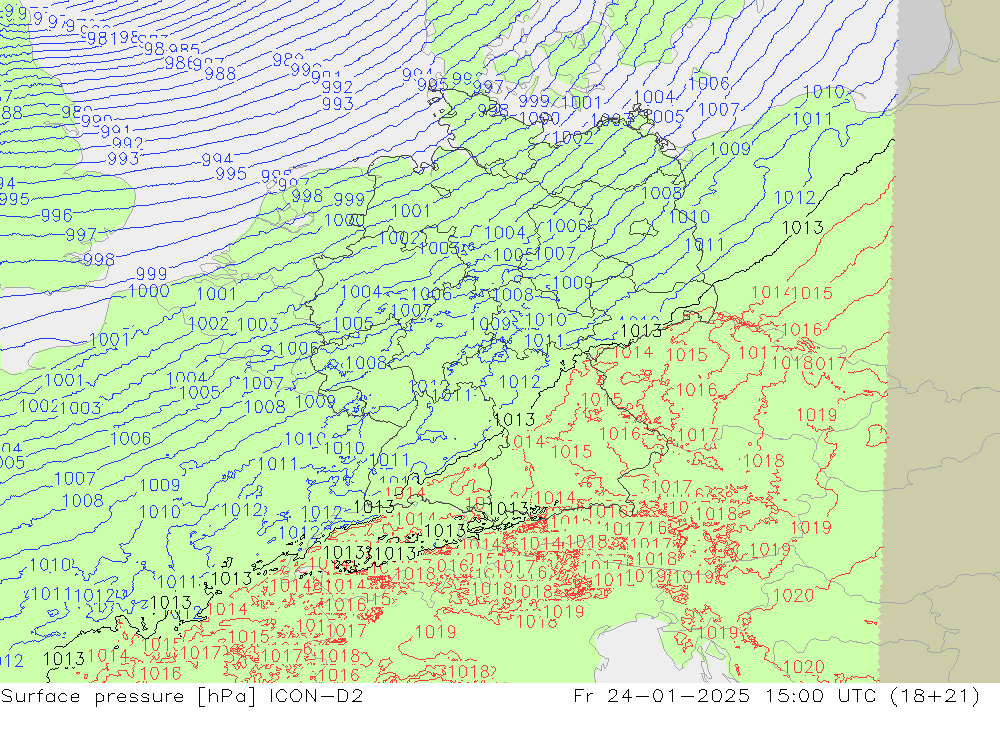This screenshot has height=733, width=1000.
Task: Click the merged red '10141015' isobar label
Action: click(x=793, y=293)
